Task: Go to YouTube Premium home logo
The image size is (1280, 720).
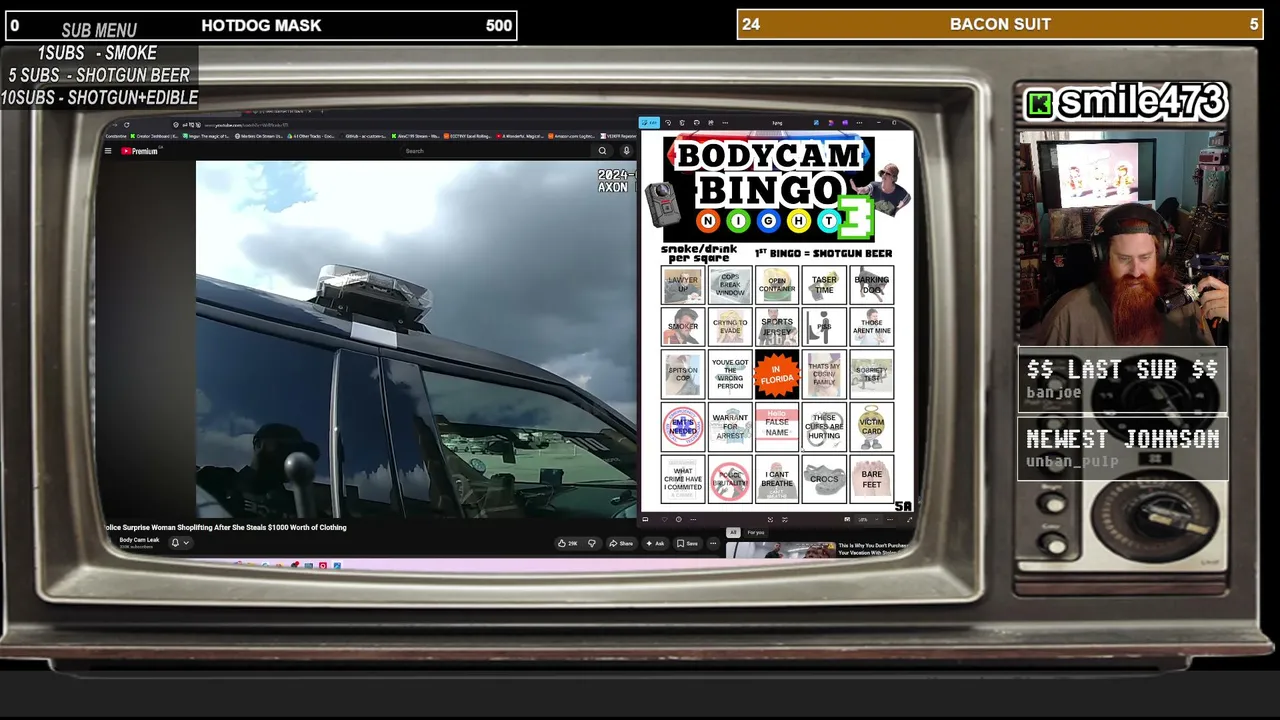Action: (x=140, y=151)
